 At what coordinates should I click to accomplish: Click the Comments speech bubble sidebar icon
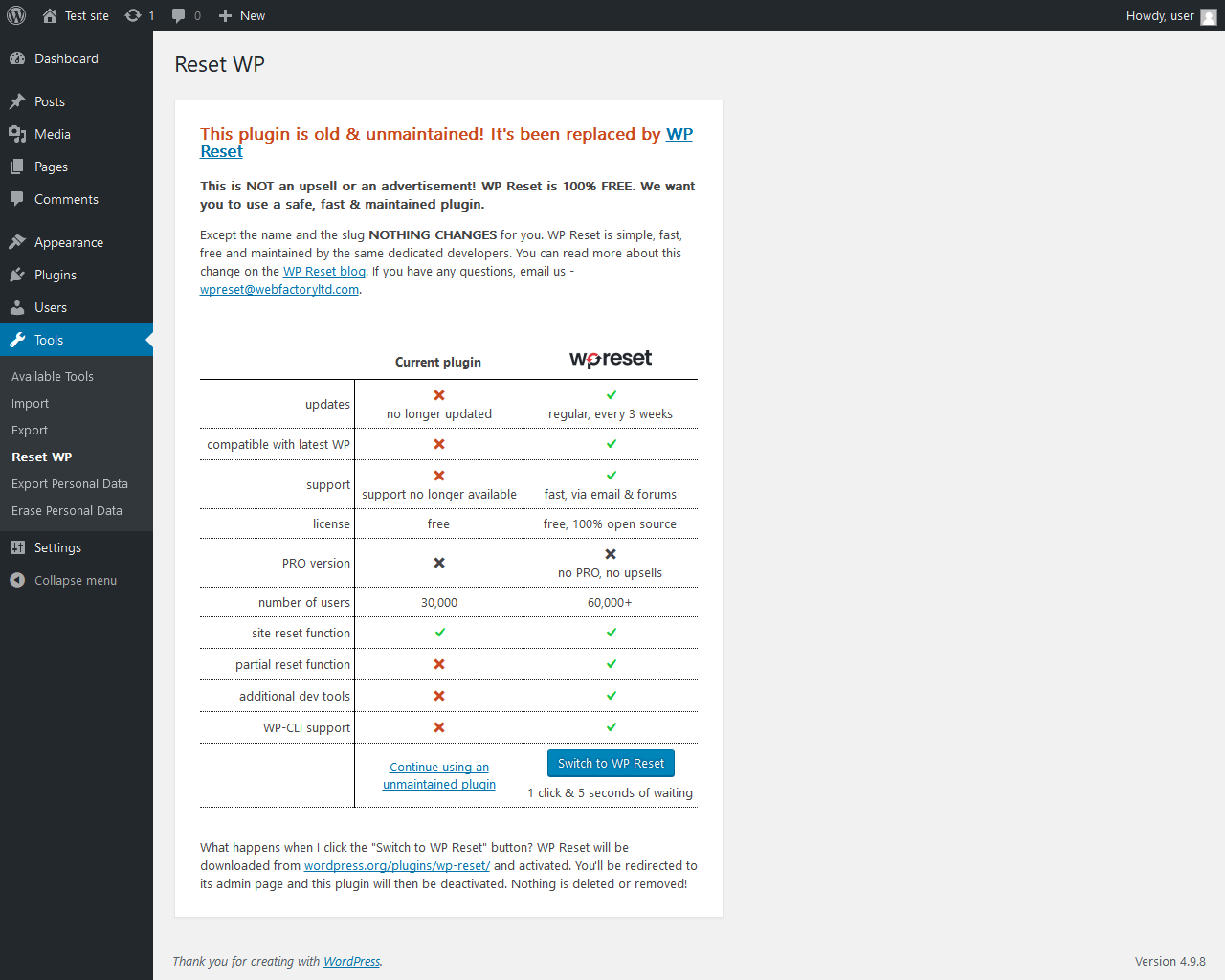point(17,199)
